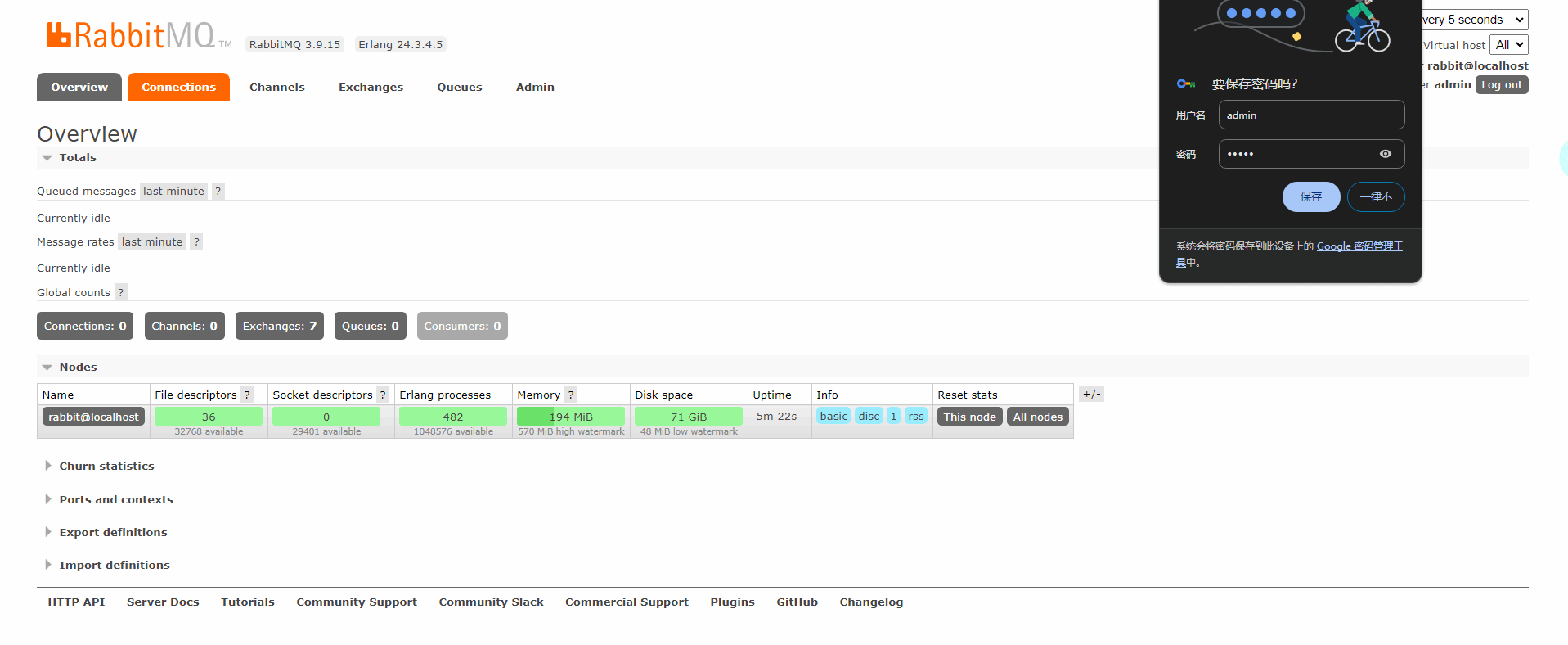Open the Community Support link
The height and width of the screenshot is (645, 1568).
pos(357,602)
